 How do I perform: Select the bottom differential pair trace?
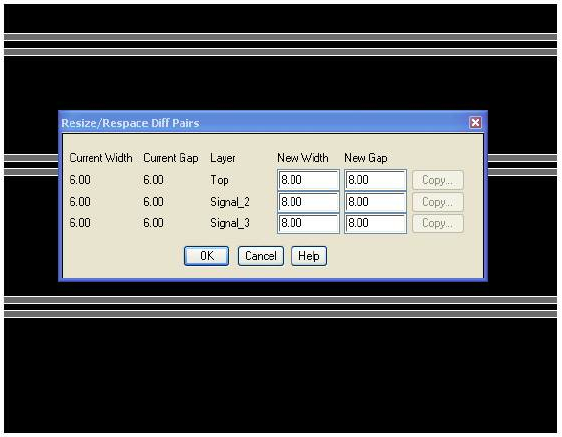point(281,314)
